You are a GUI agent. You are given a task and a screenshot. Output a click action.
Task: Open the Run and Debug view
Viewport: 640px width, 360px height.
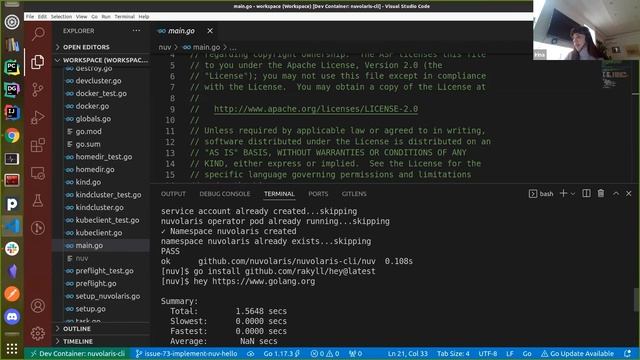(38, 118)
